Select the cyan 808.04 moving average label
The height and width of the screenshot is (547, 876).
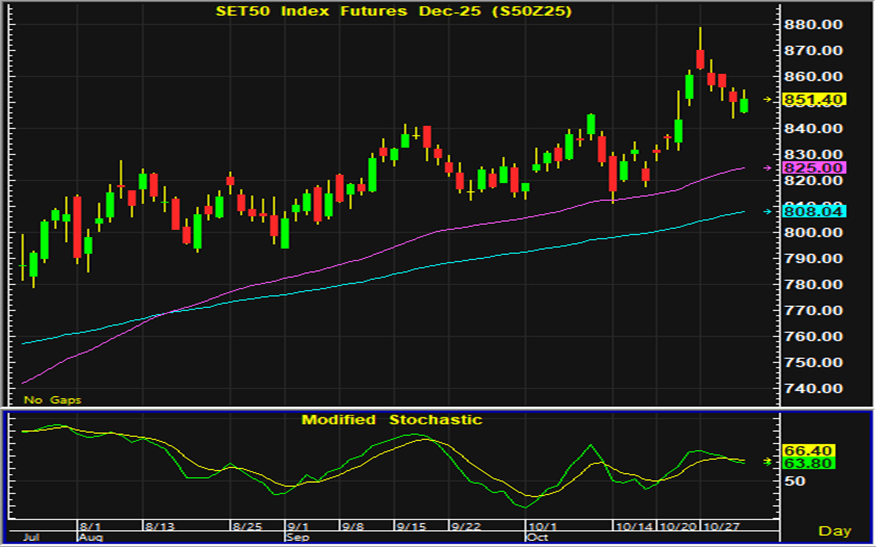point(815,212)
